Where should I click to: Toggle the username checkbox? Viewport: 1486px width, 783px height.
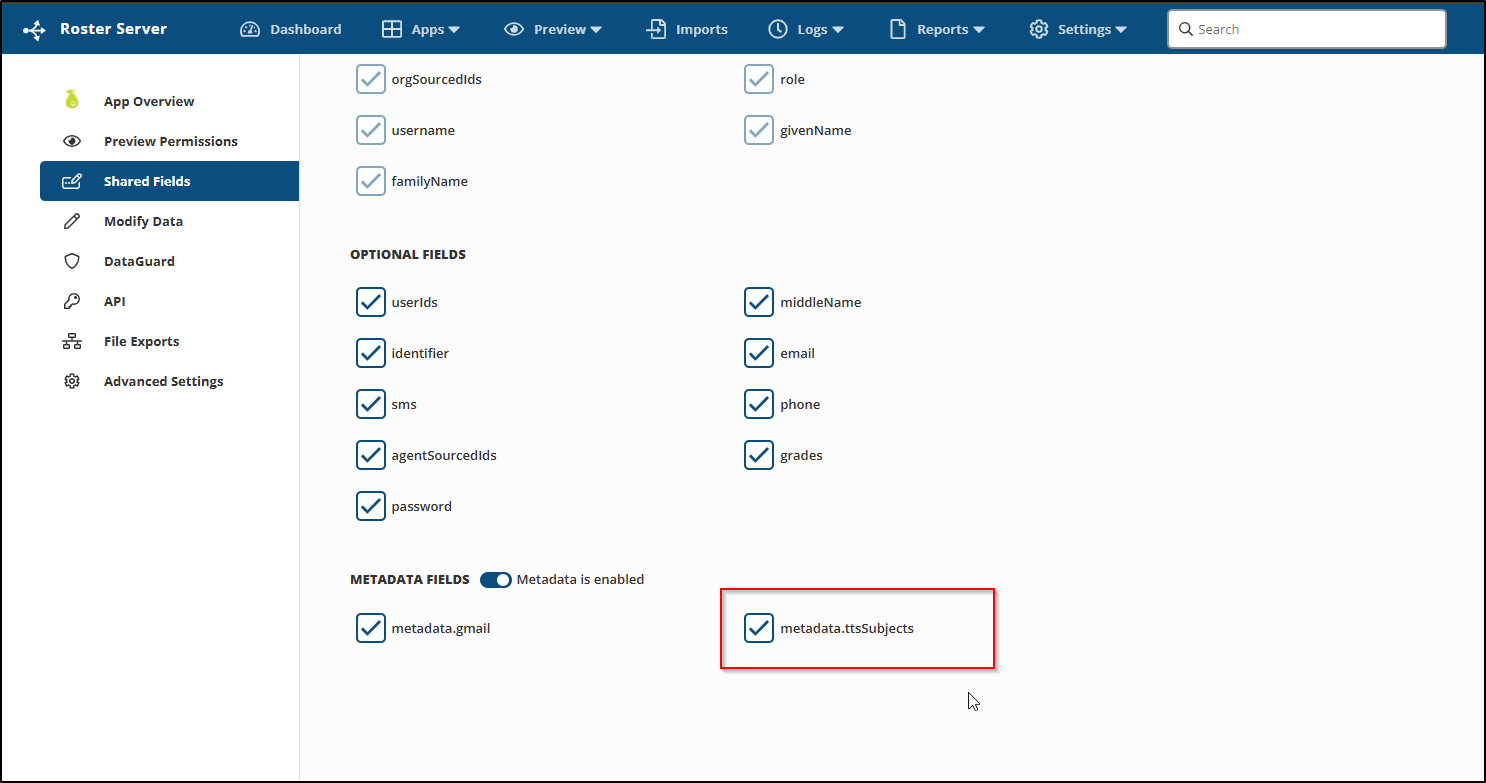pos(371,130)
